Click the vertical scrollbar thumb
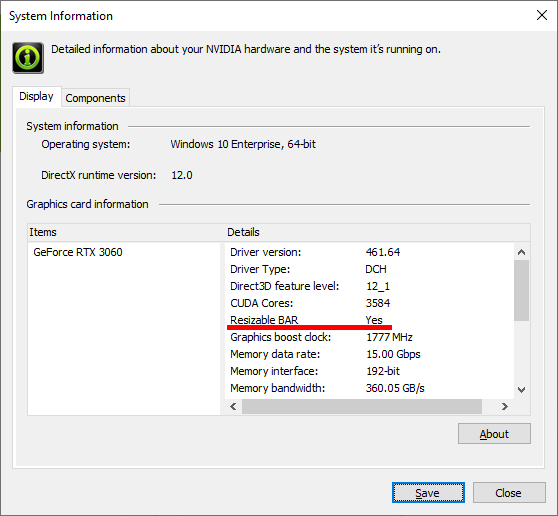558x516 pixels. coord(521,290)
